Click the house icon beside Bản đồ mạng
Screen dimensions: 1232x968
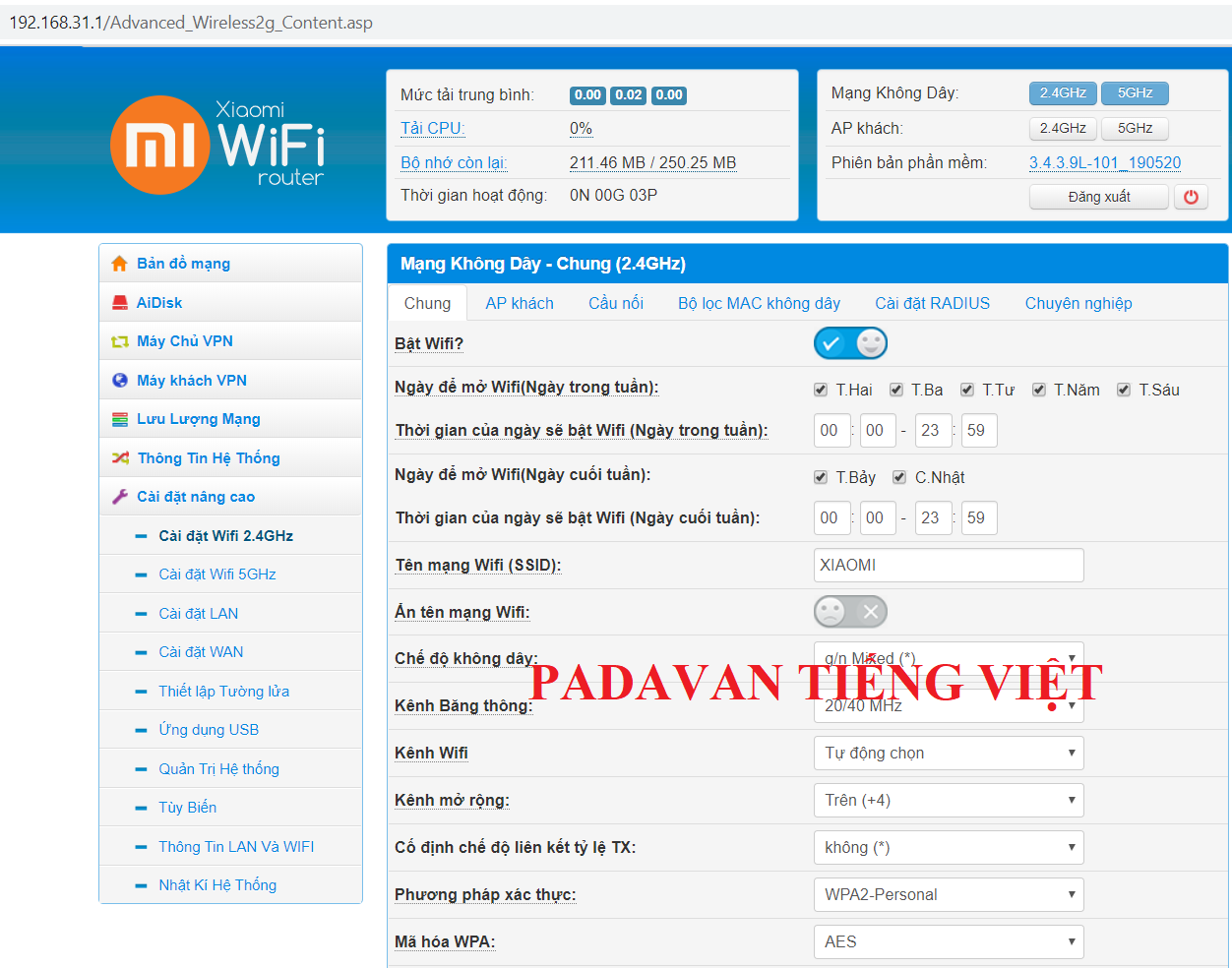tap(120, 264)
